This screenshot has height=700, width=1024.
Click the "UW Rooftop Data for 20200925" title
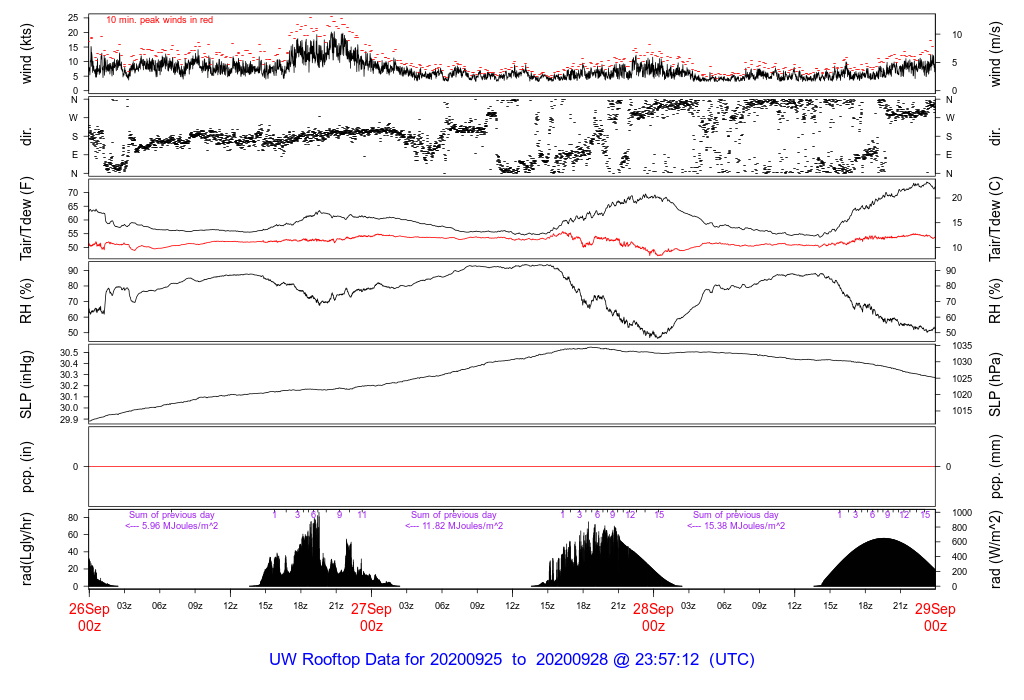click(385, 660)
